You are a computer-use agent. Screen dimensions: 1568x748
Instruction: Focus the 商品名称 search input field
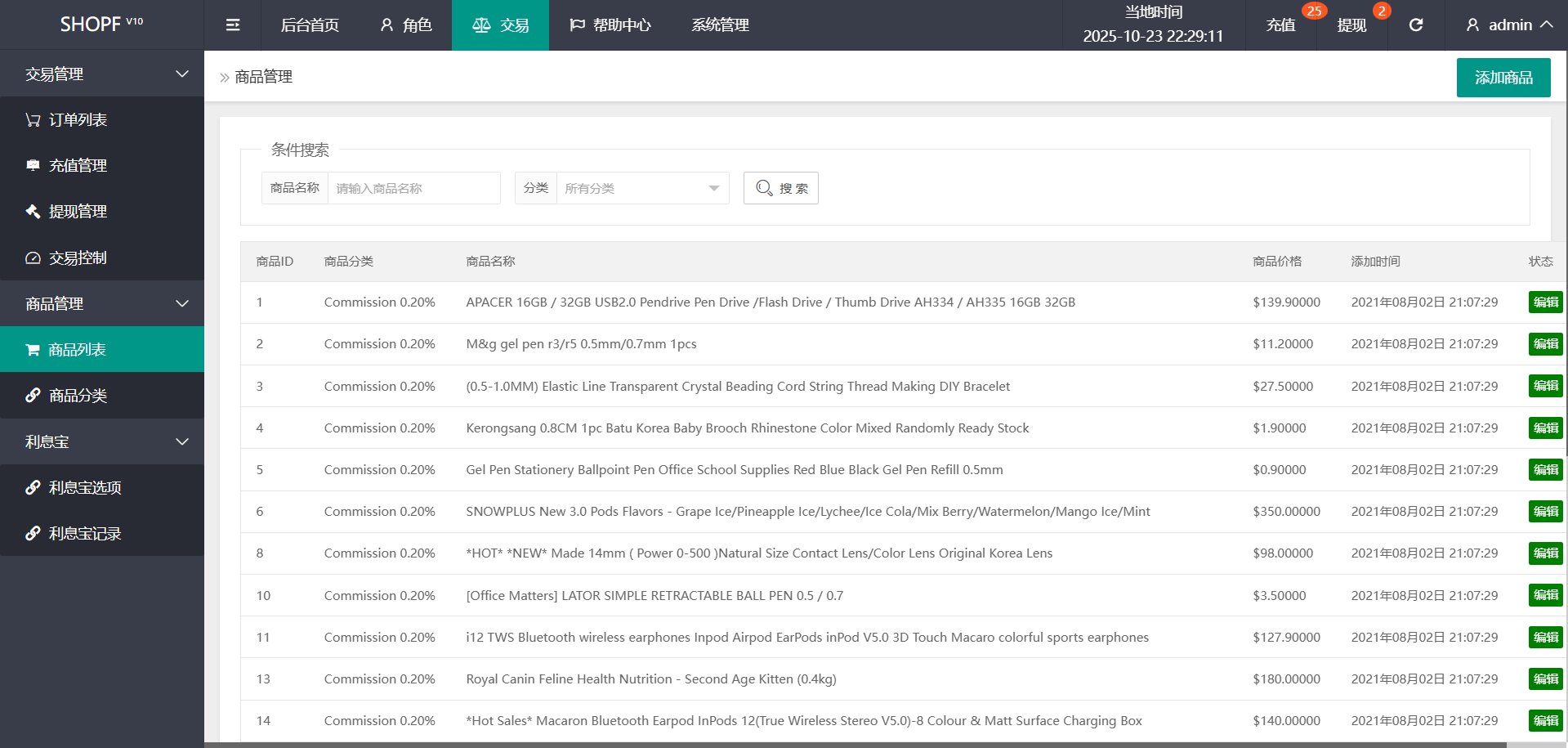point(413,189)
